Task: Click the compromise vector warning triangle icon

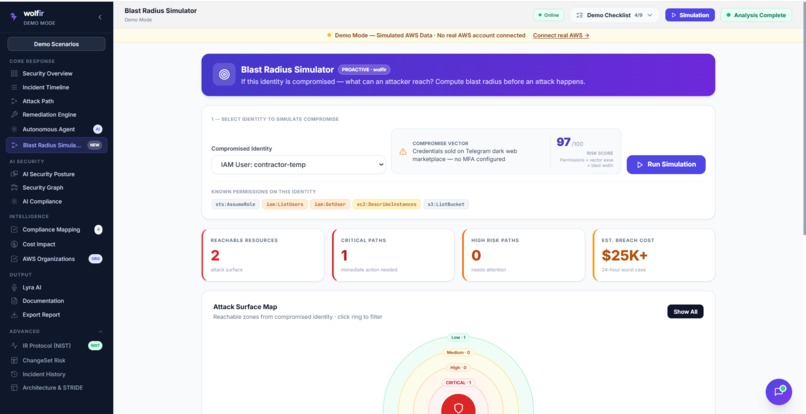Action: tap(402, 152)
